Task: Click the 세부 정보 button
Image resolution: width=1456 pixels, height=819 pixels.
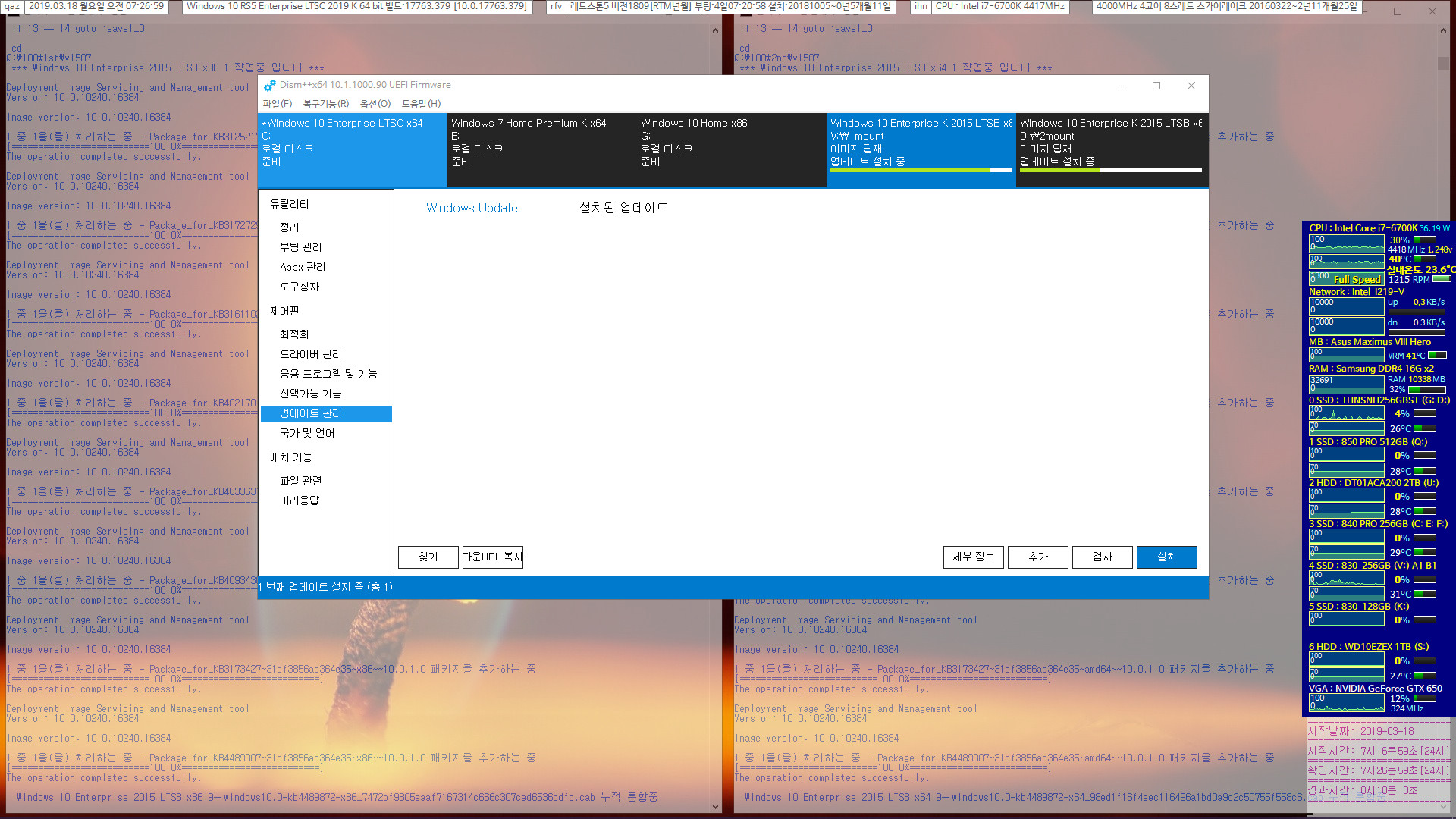Action: point(974,557)
